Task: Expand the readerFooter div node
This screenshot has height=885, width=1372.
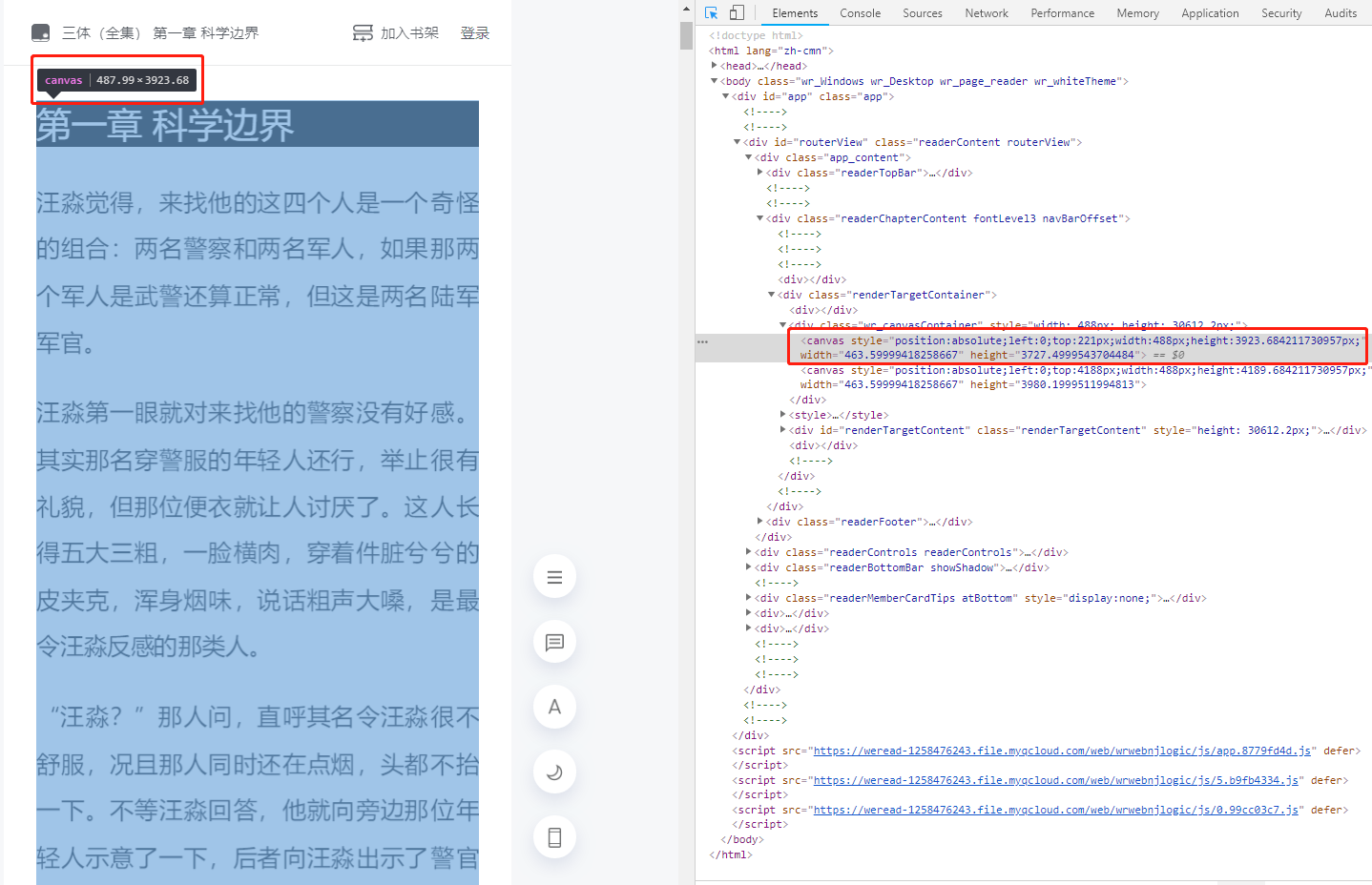Action: tap(760, 522)
